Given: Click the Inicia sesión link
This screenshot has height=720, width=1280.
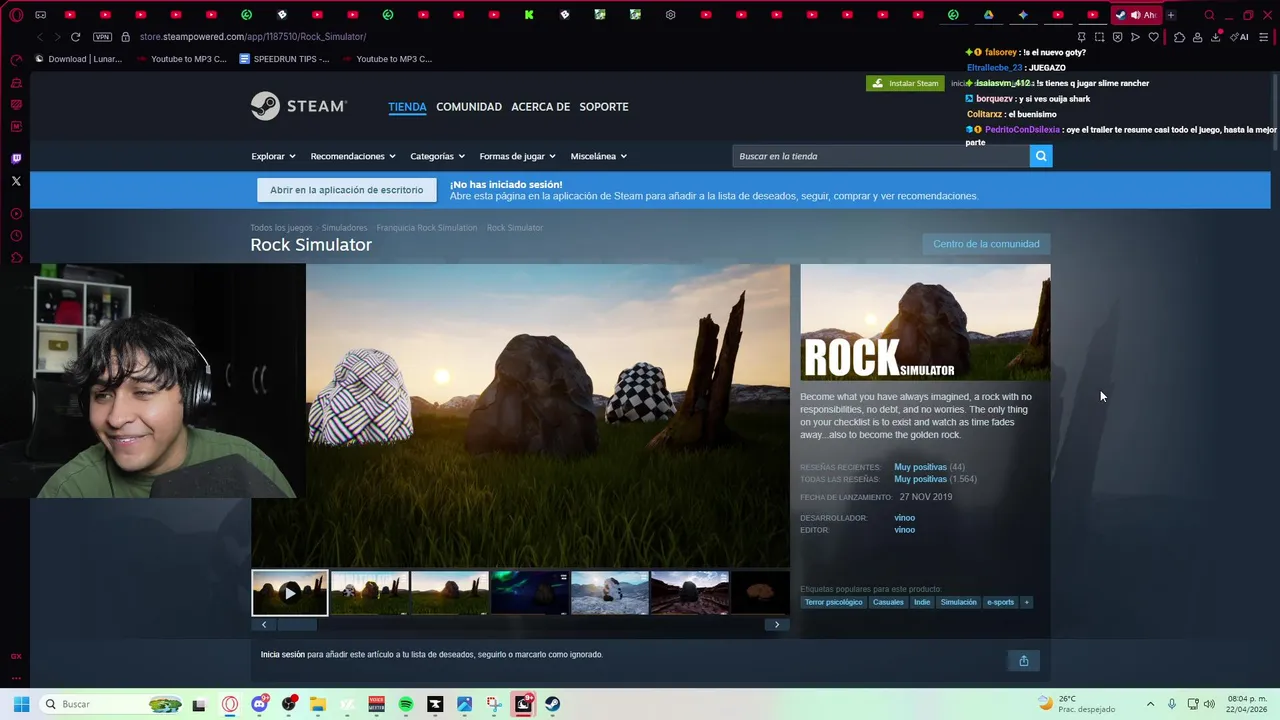Looking at the screenshot, I should click(283, 655).
